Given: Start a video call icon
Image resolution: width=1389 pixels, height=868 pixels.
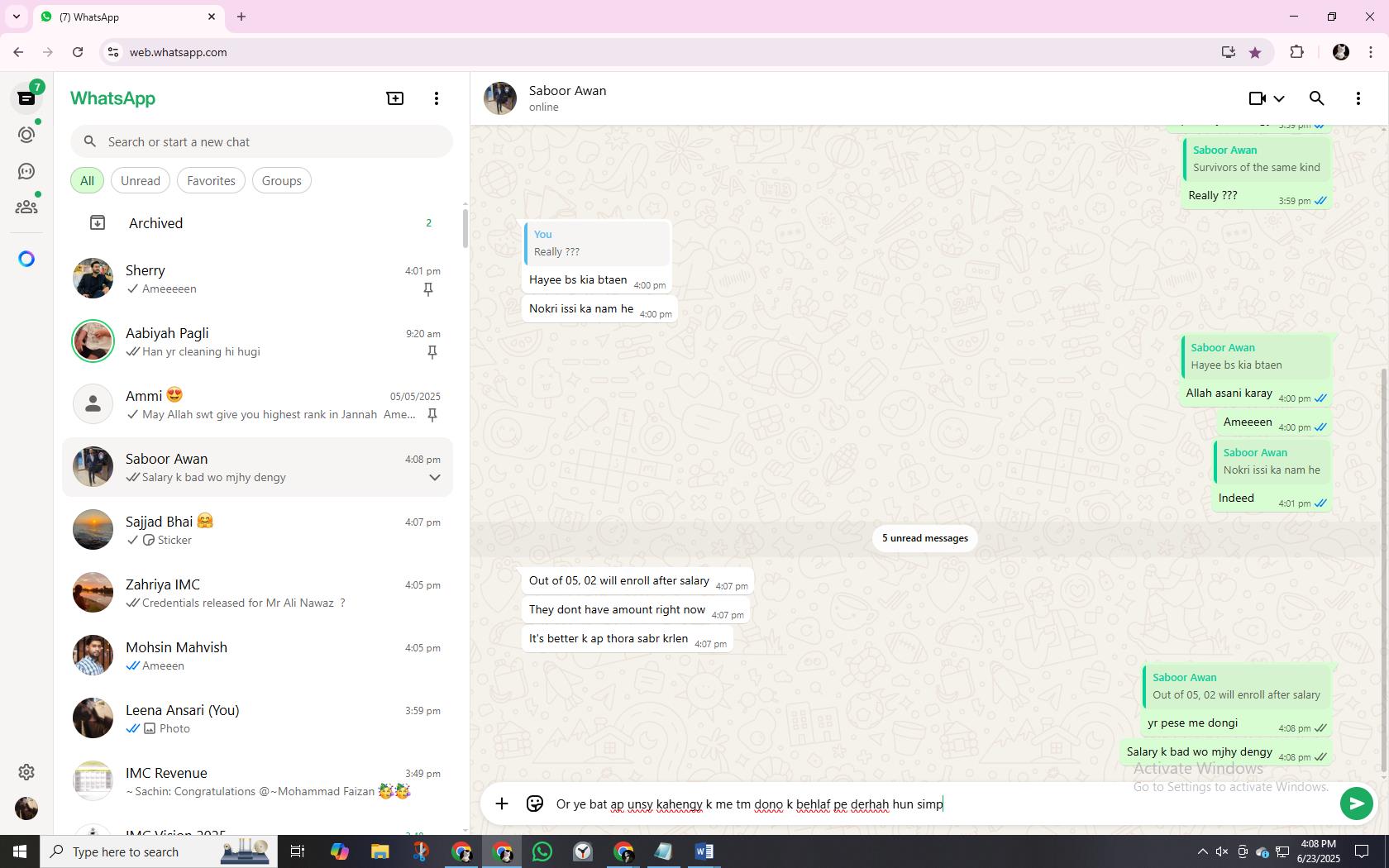Looking at the screenshot, I should (x=1258, y=98).
